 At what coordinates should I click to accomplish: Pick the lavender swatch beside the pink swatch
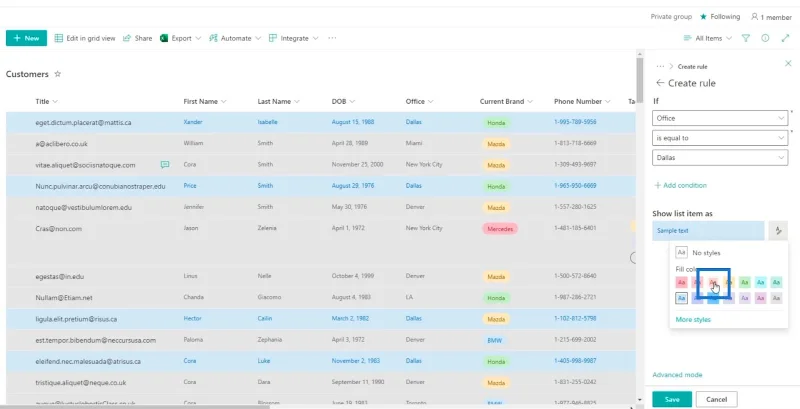(744, 298)
